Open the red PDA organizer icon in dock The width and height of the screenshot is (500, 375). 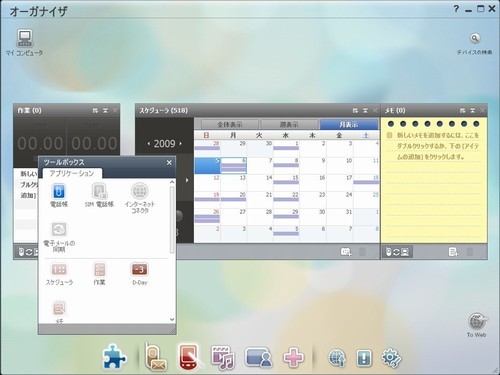(x=190, y=357)
